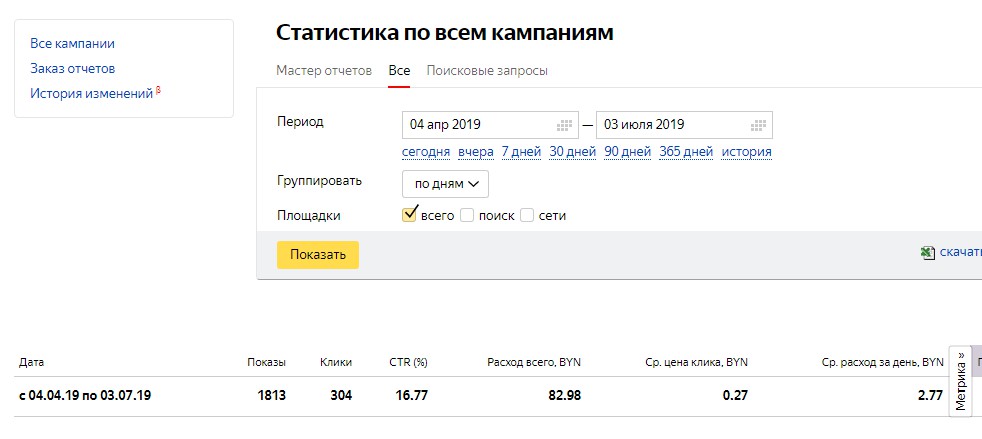Image resolution: width=982 pixels, height=439 pixels.
Task: Tick the 'сети' checkbox
Action: tap(527, 215)
